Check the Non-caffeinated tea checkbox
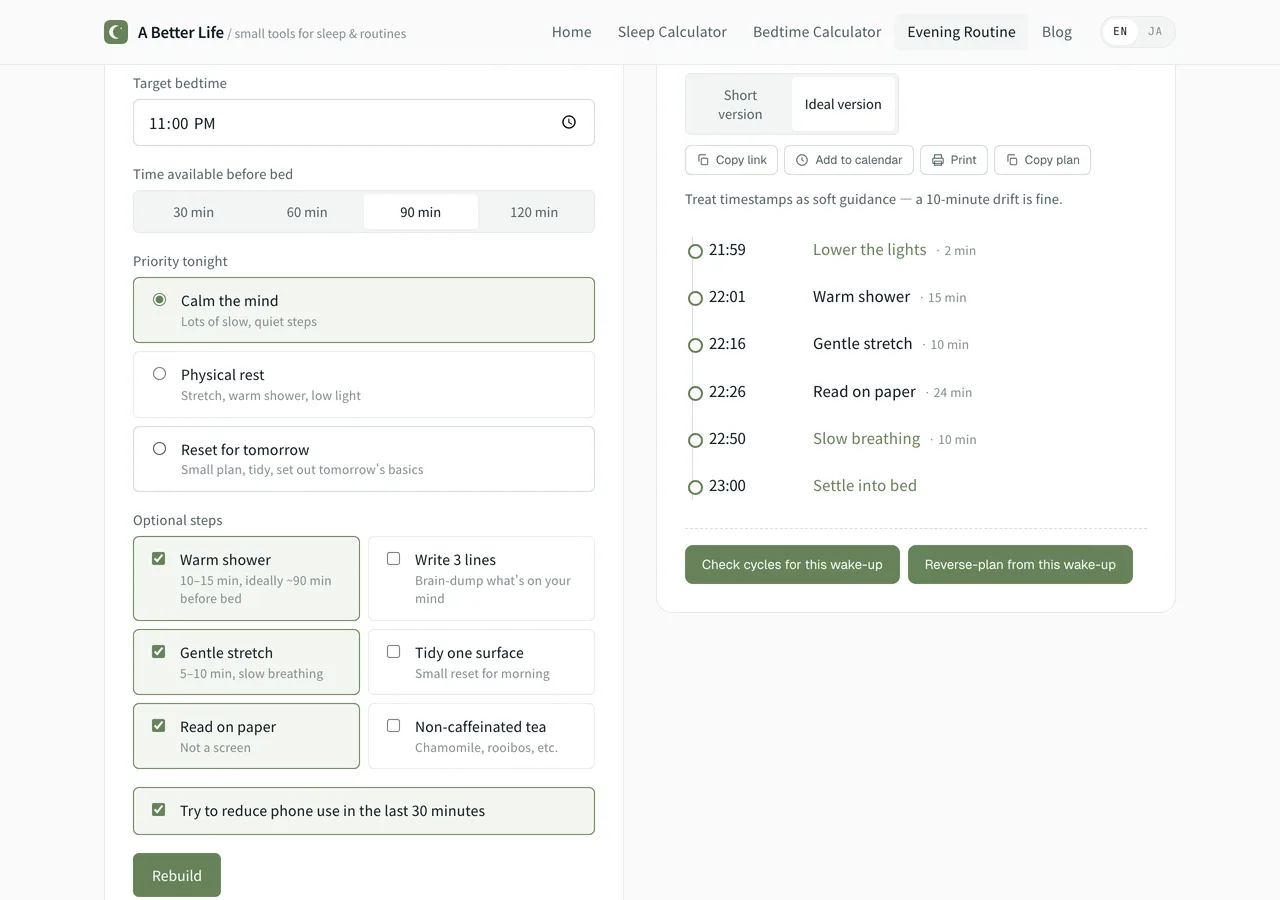Viewport: 1280px width, 900px height. pyautogui.click(x=394, y=726)
